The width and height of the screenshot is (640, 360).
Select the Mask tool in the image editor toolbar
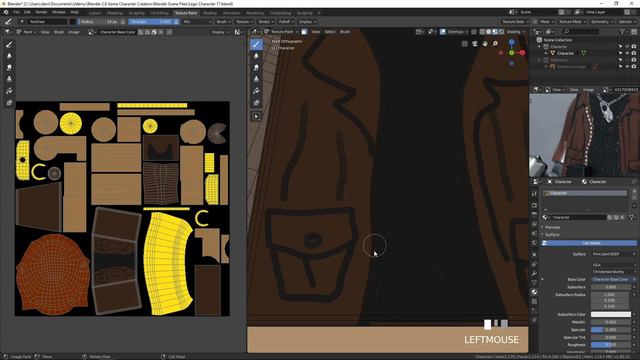[9, 102]
